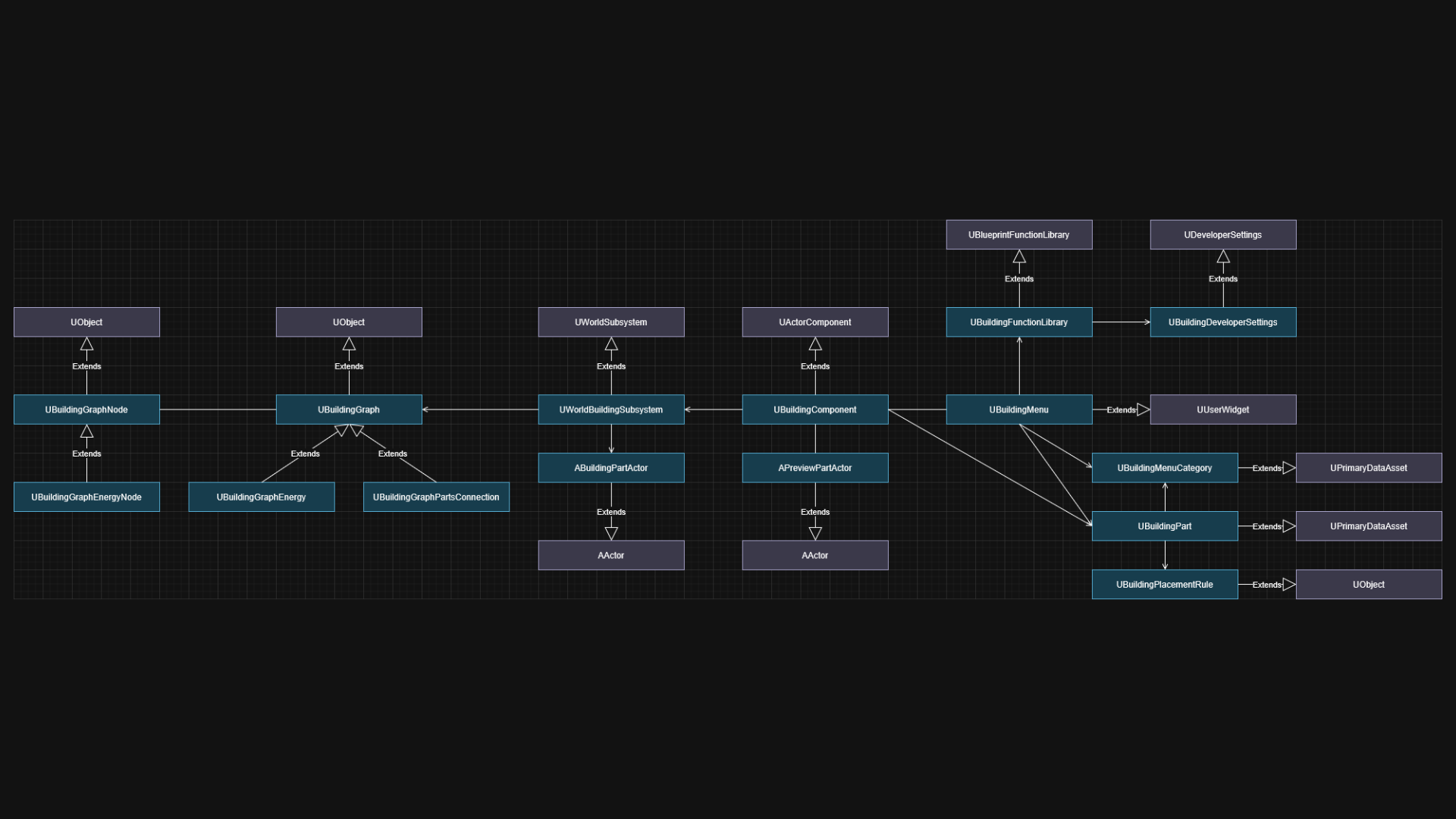This screenshot has height=819, width=1456.
Task: Select the UUserWidget box
Action: point(1223,409)
